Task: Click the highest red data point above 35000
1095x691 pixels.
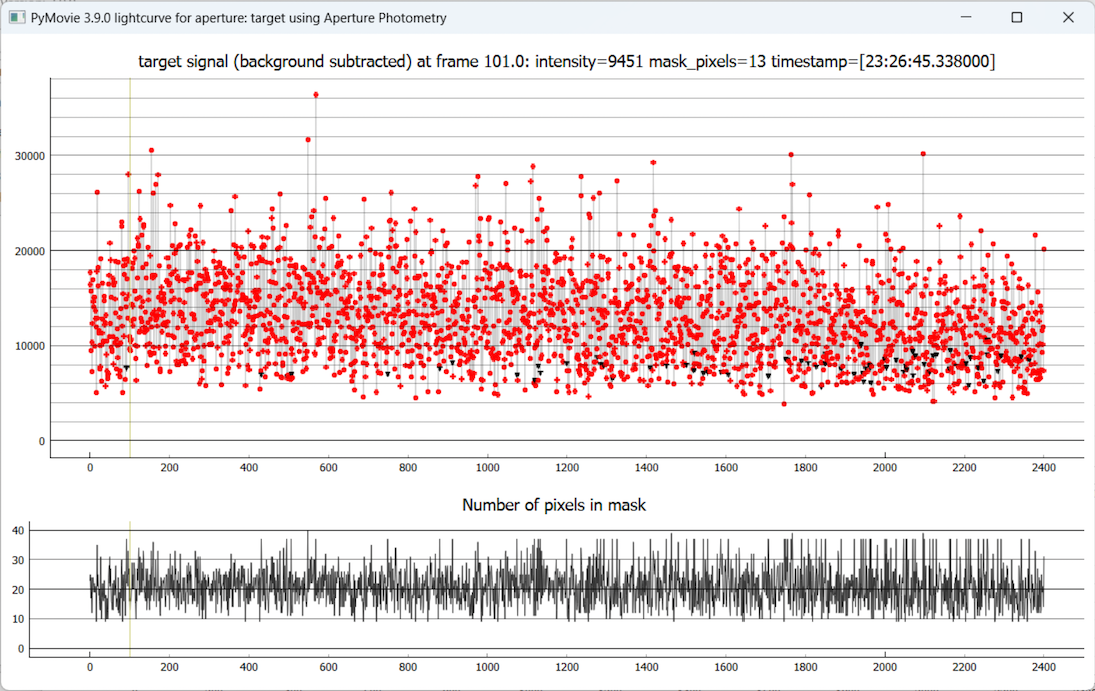Action: point(316,95)
